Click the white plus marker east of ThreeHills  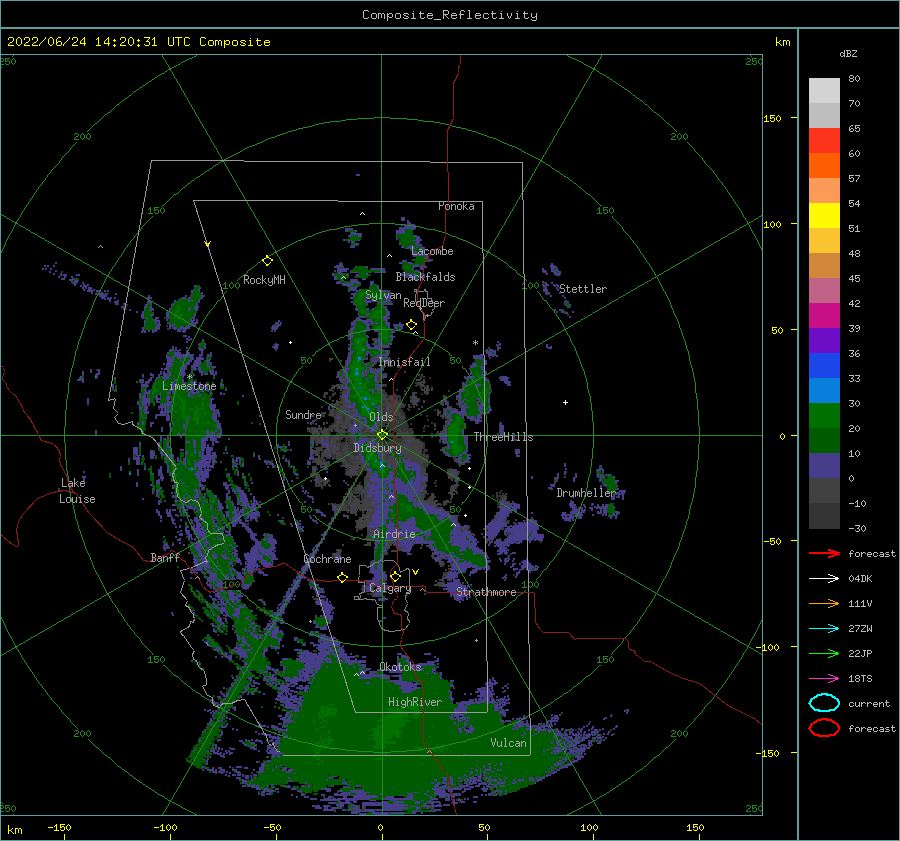(565, 402)
